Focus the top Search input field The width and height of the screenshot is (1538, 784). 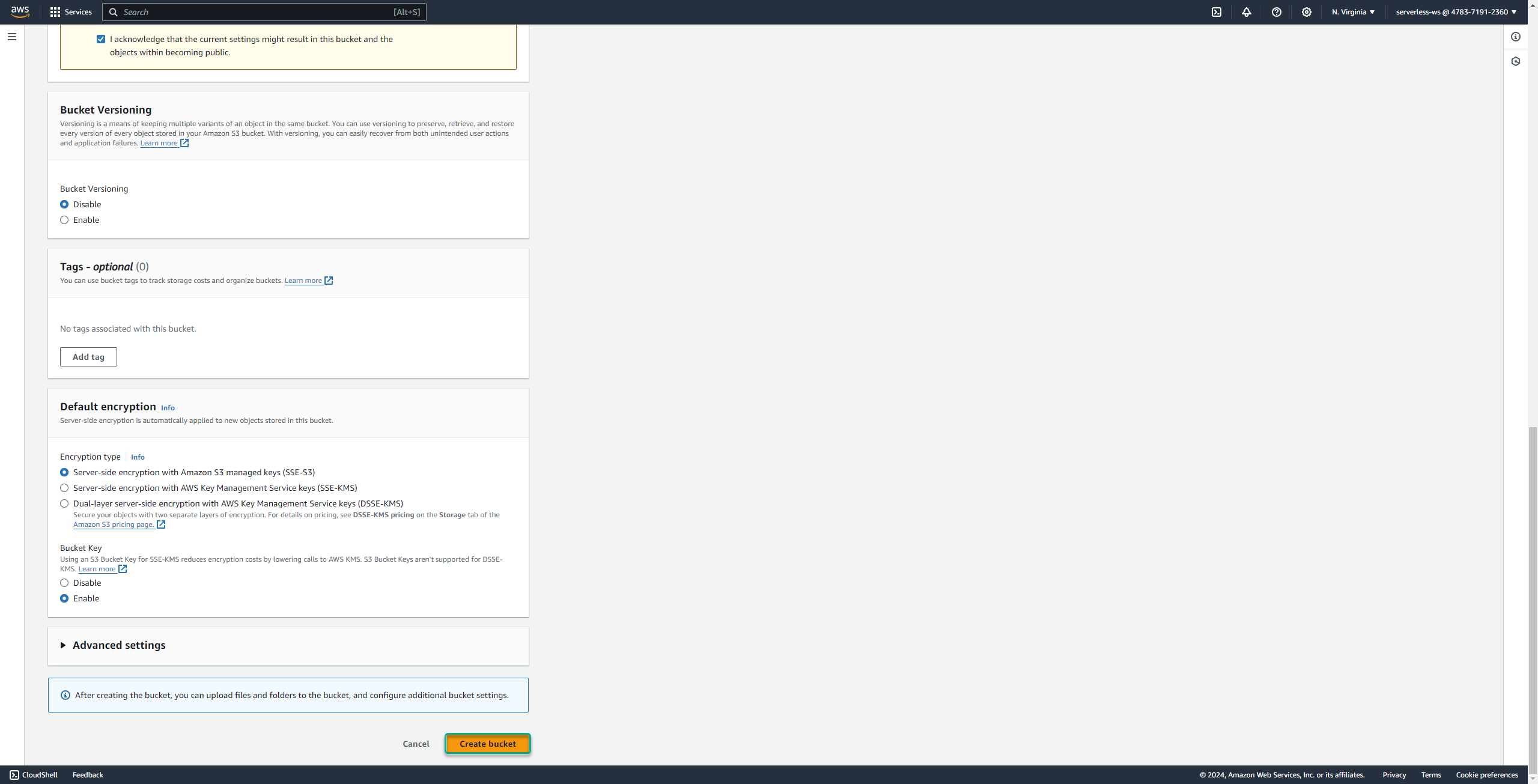coord(264,12)
